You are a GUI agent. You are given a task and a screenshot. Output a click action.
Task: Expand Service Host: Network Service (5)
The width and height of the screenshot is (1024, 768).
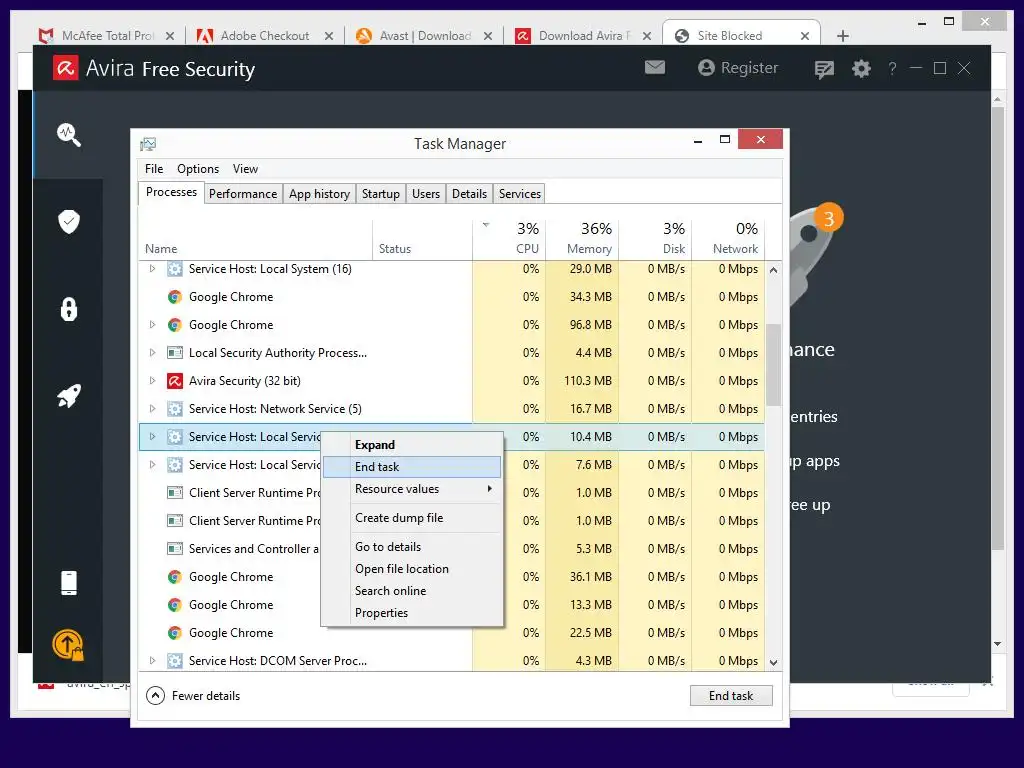click(152, 409)
